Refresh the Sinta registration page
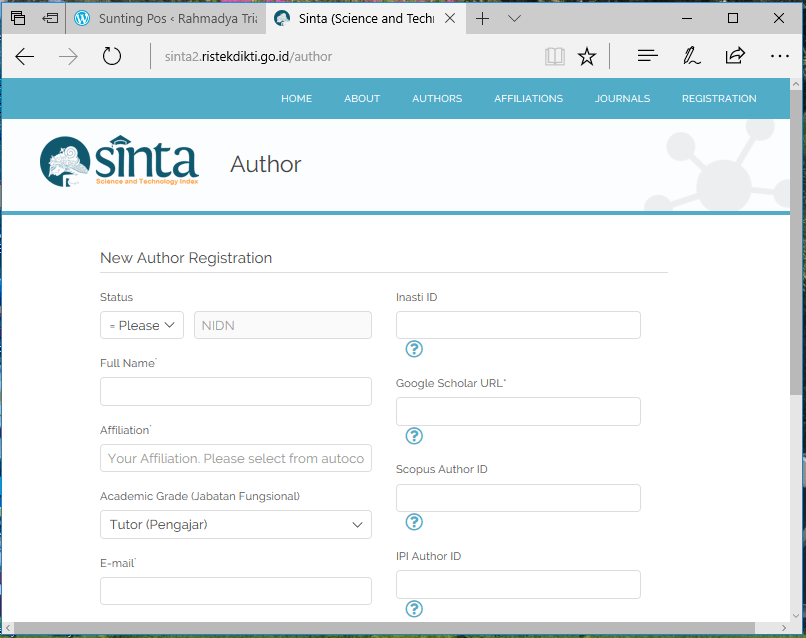Image resolution: width=806 pixels, height=638 pixels. [111, 56]
